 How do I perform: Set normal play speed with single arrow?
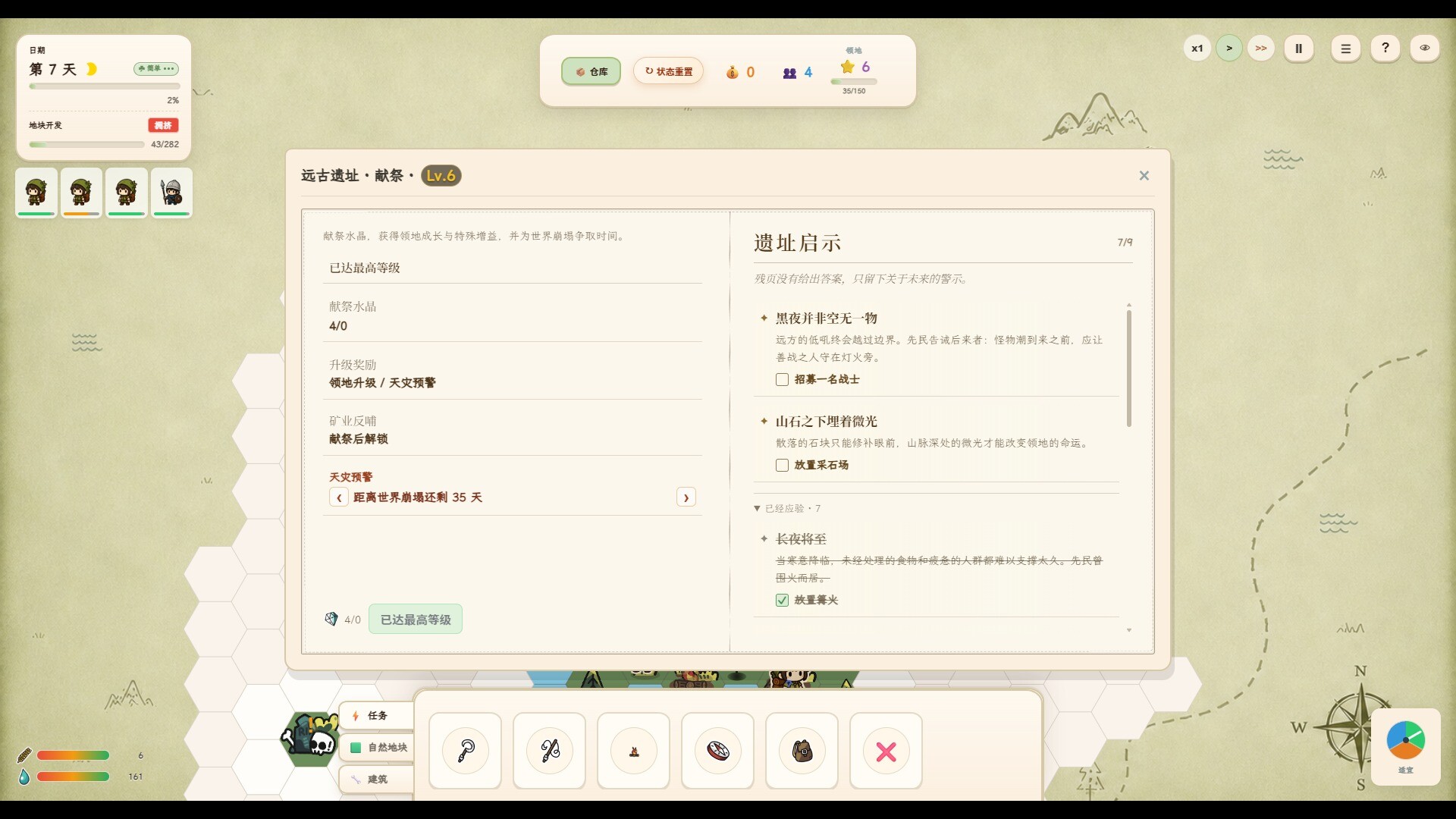click(x=1228, y=49)
